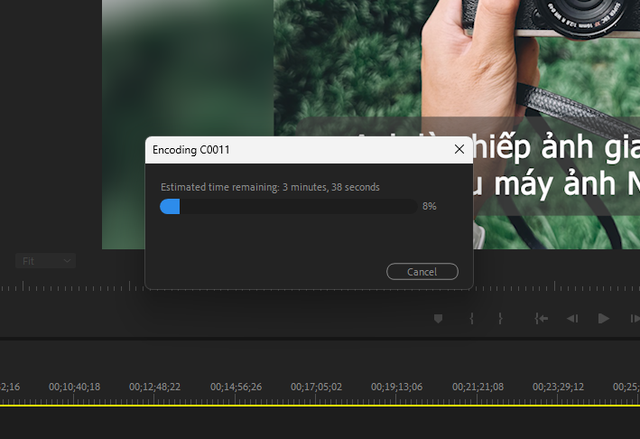Screen dimensions: 640x439
Task: Click the Mark Out bracket icon
Action: (x=501, y=318)
